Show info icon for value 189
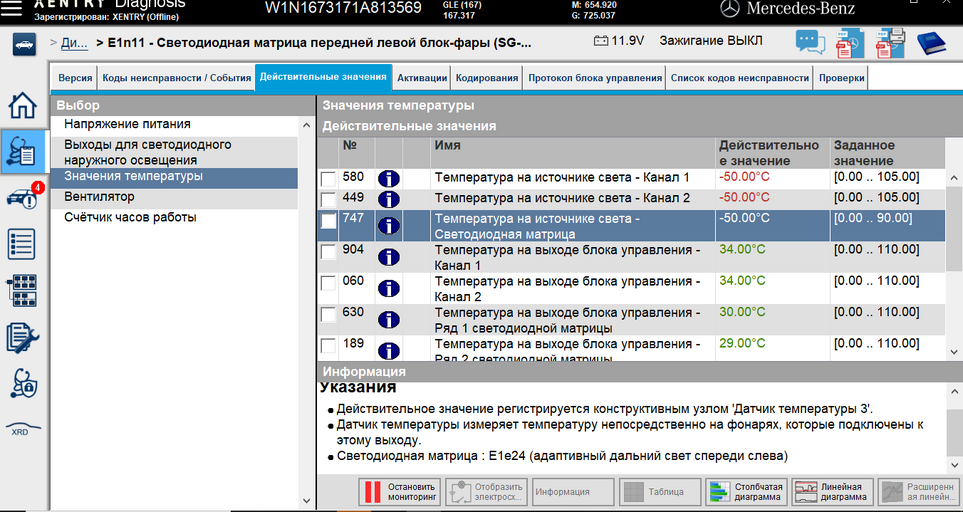This screenshot has width=963, height=512. click(x=389, y=351)
